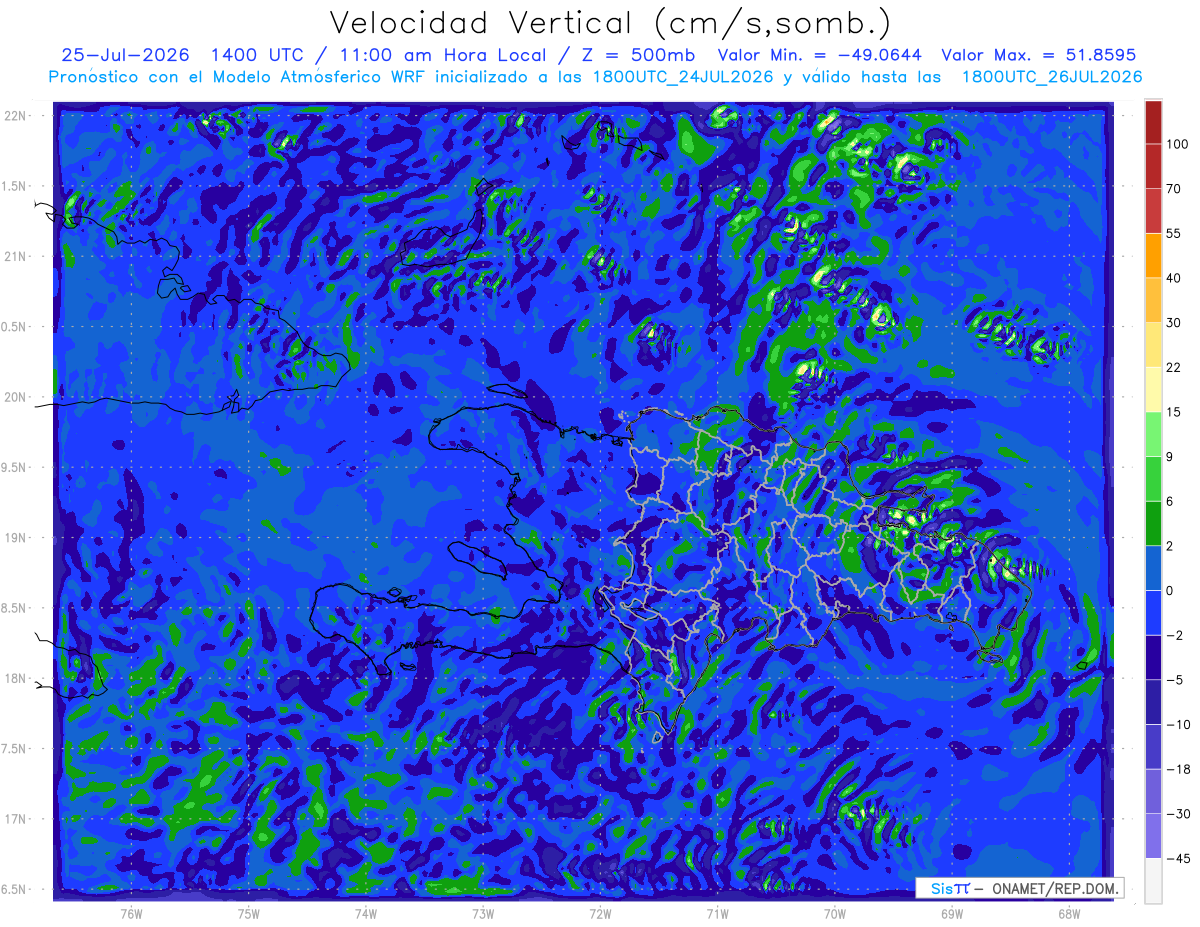This screenshot has width=1200, height=927.
Task: Click the colorbar value '15'
Action: coord(1174,412)
